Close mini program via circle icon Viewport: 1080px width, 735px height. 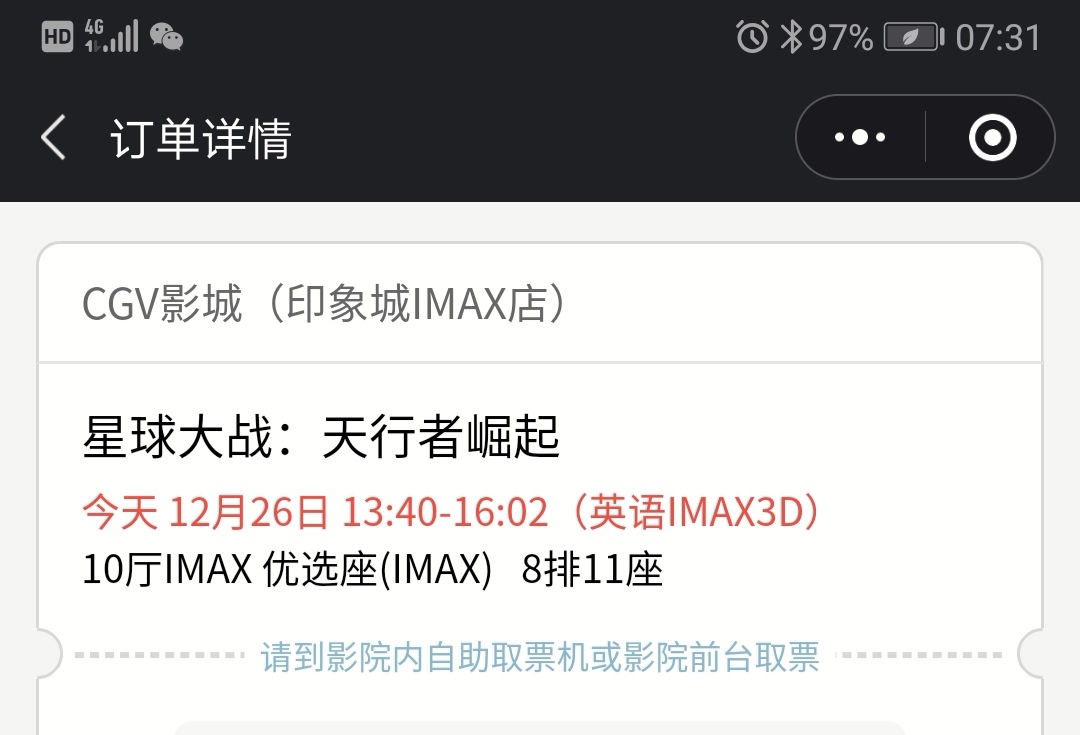click(x=992, y=137)
